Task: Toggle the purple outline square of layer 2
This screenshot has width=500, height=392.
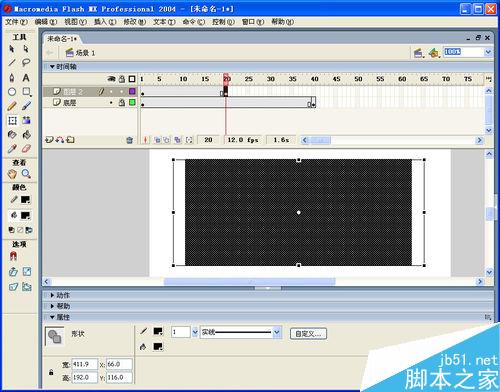Action: click(x=132, y=91)
